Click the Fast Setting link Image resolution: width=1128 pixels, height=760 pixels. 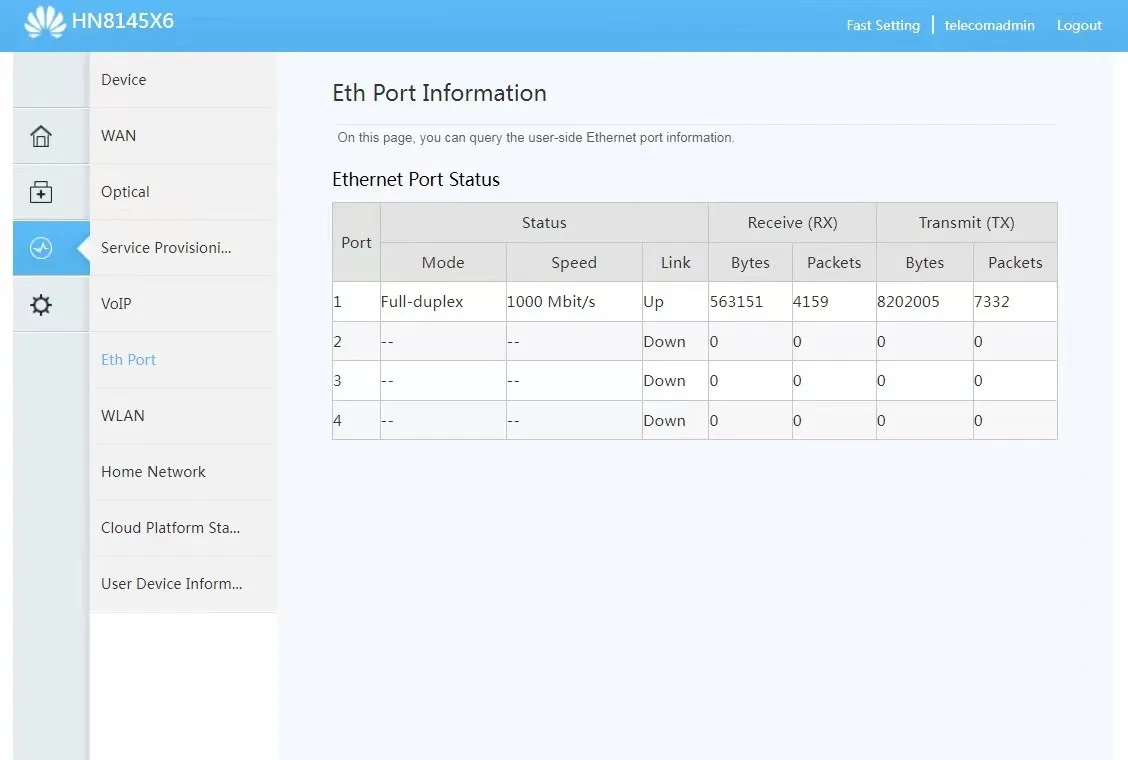pos(882,26)
